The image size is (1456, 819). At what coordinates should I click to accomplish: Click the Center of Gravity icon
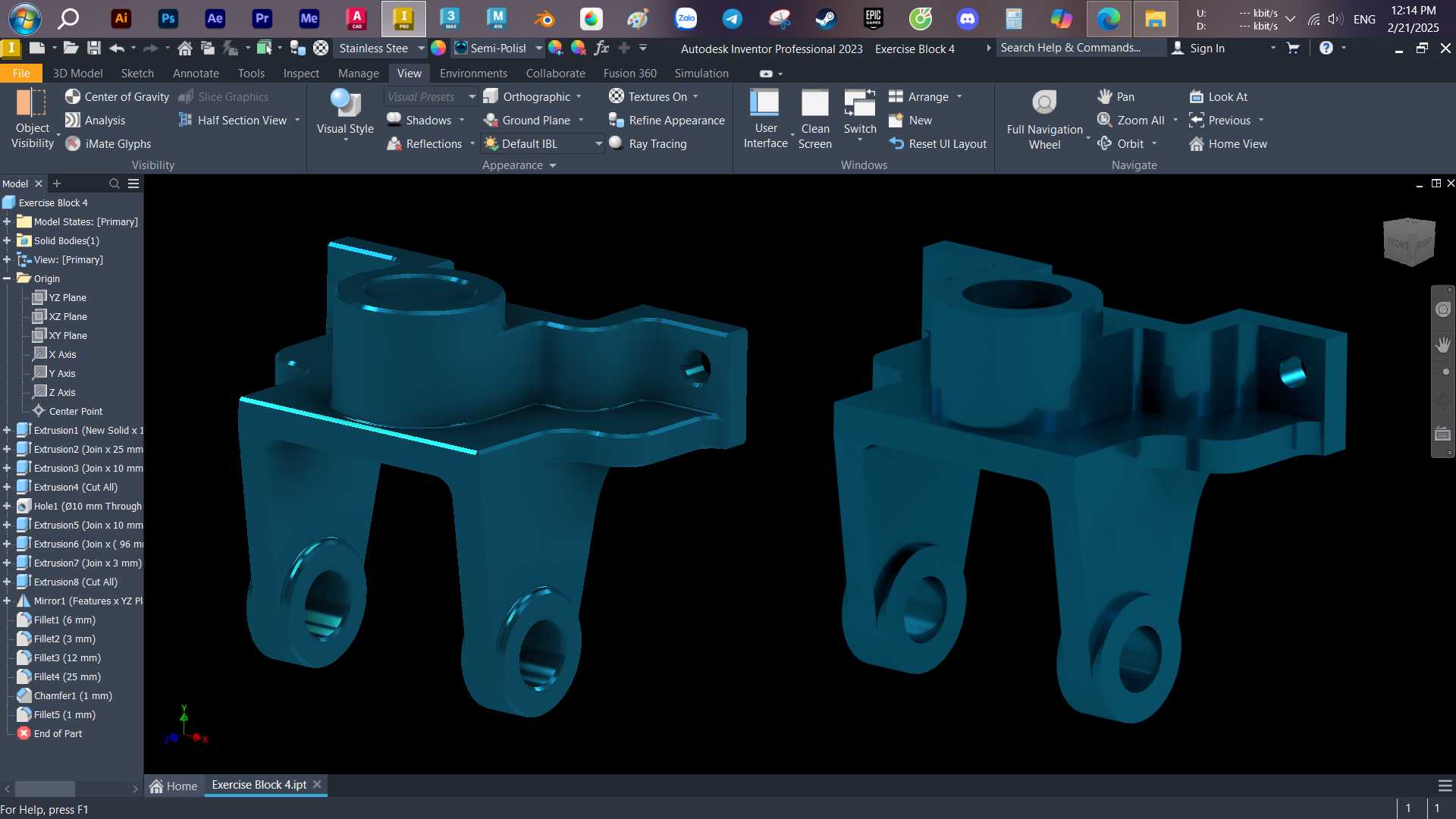coord(73,96)
